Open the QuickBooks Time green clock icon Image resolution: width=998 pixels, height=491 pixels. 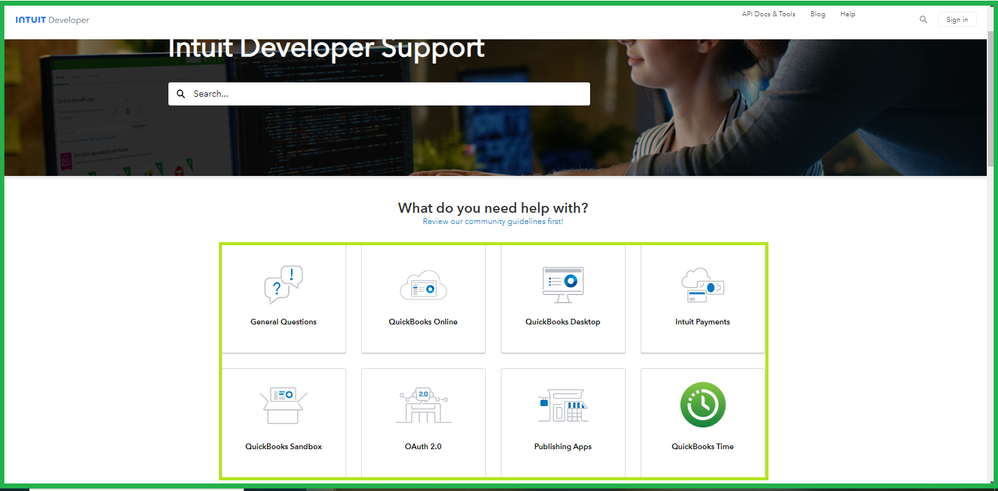[703, 405]
